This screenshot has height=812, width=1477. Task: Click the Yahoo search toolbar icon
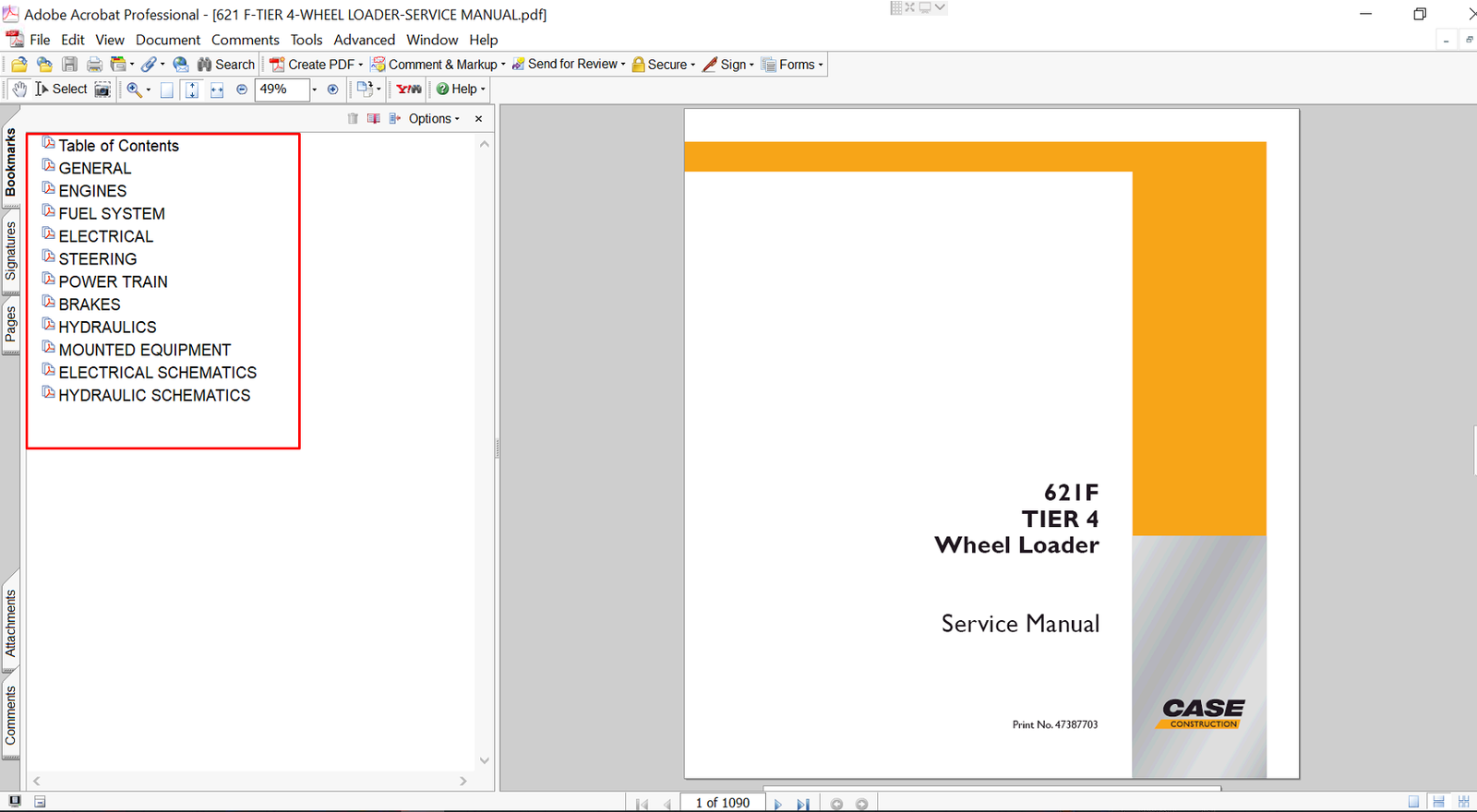(409, 90)
